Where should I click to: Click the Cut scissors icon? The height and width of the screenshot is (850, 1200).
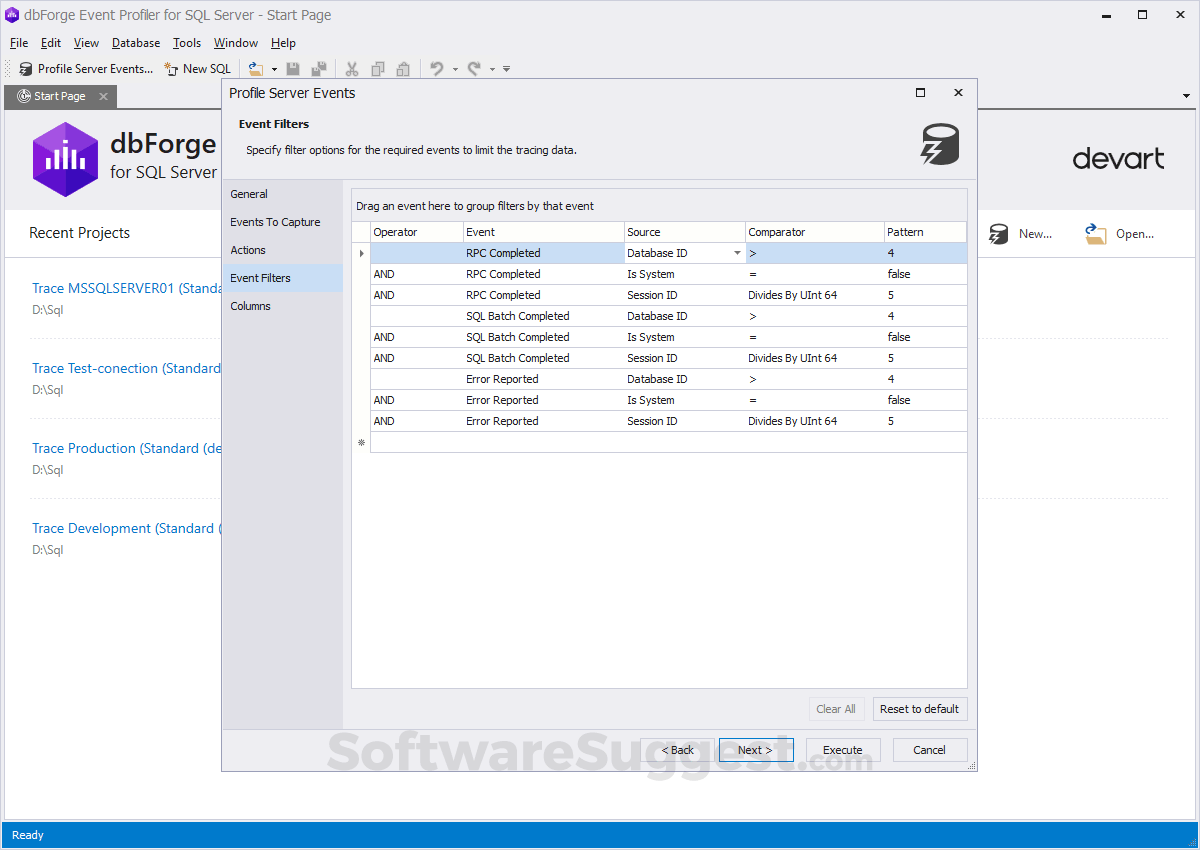click(x=352, y=69)
